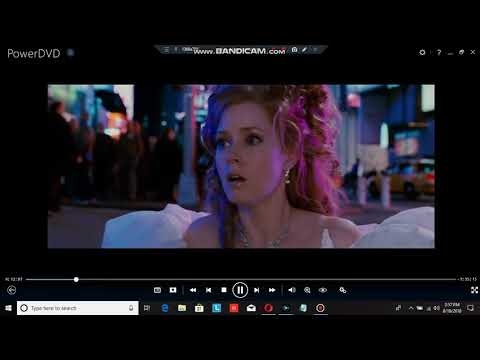Open the blue L taskbar app

pos(216,308)
